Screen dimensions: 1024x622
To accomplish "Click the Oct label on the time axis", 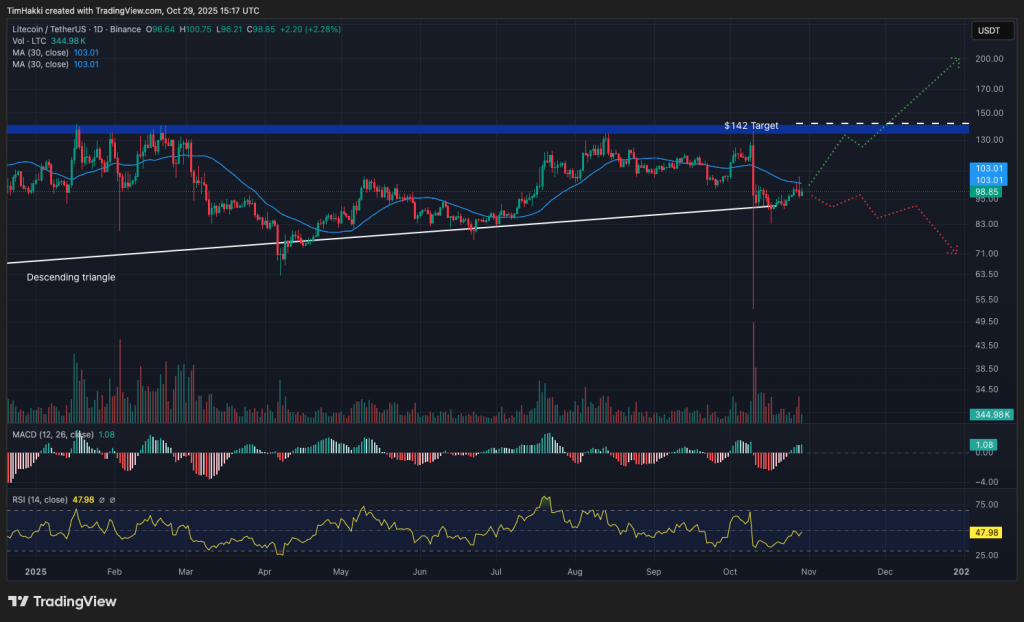I will [x=729, y=571].
